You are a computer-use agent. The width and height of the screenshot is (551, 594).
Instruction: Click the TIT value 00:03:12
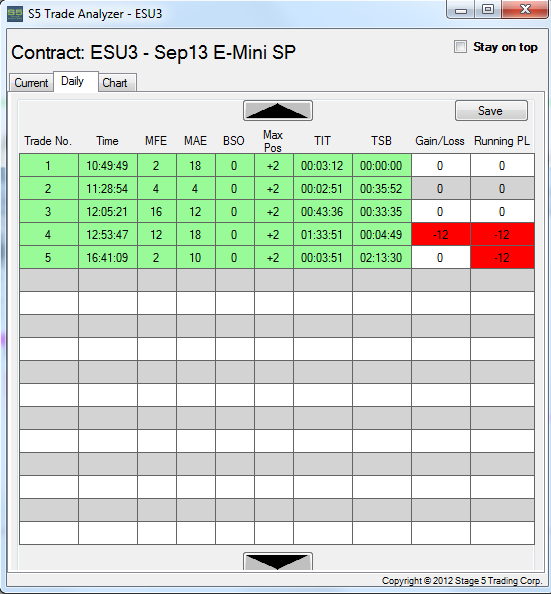[323, 165]
